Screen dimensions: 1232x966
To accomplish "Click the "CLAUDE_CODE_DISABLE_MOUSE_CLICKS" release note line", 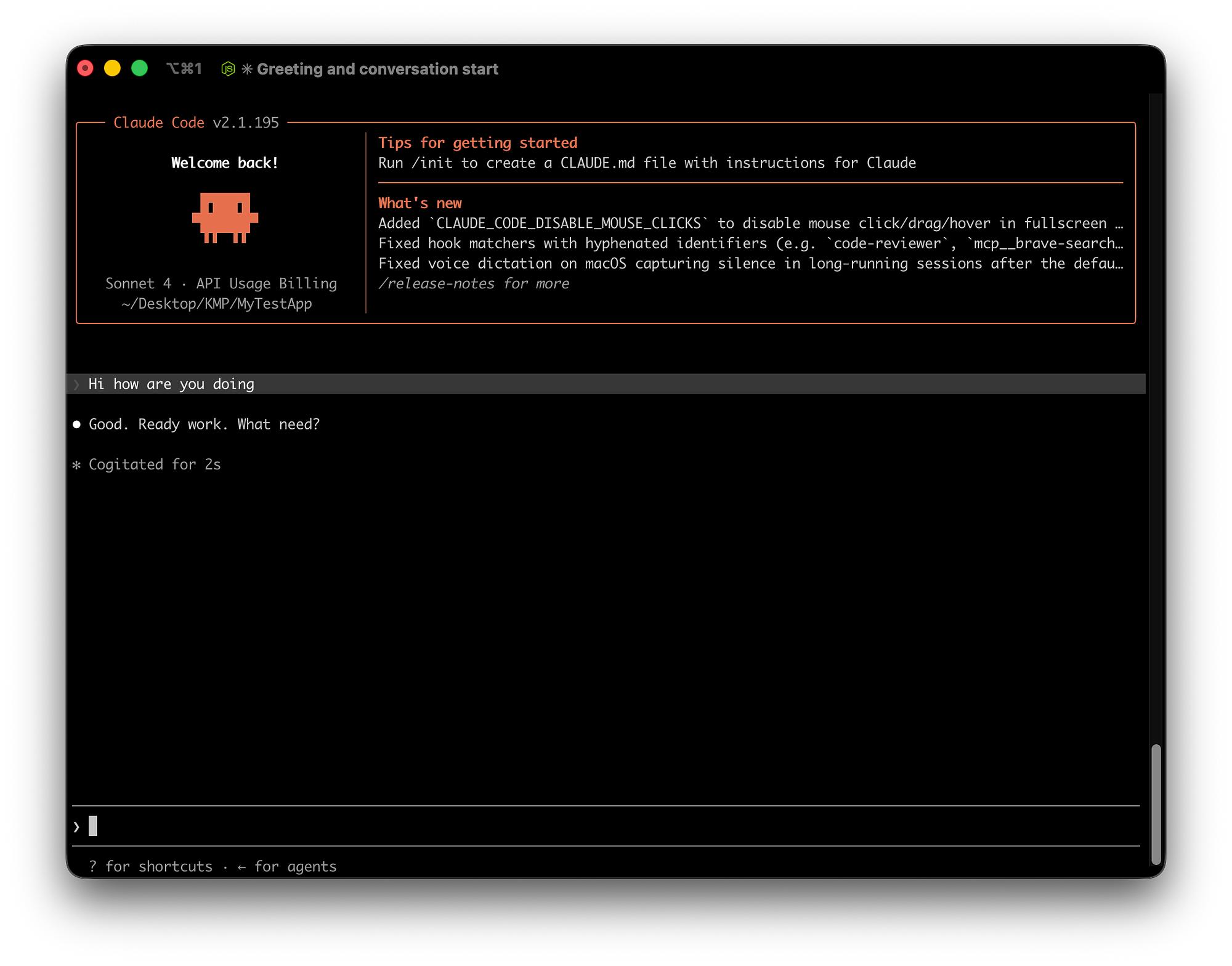I will point(751,223).
